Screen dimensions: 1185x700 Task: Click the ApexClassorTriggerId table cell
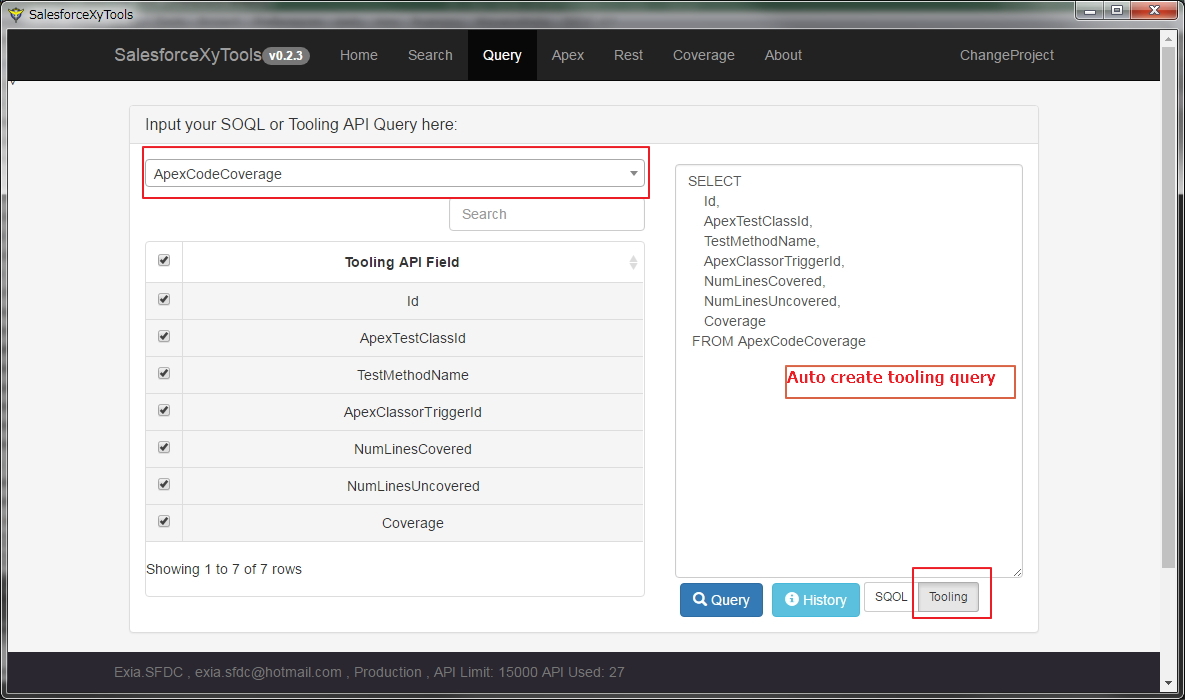coord(413,412)
